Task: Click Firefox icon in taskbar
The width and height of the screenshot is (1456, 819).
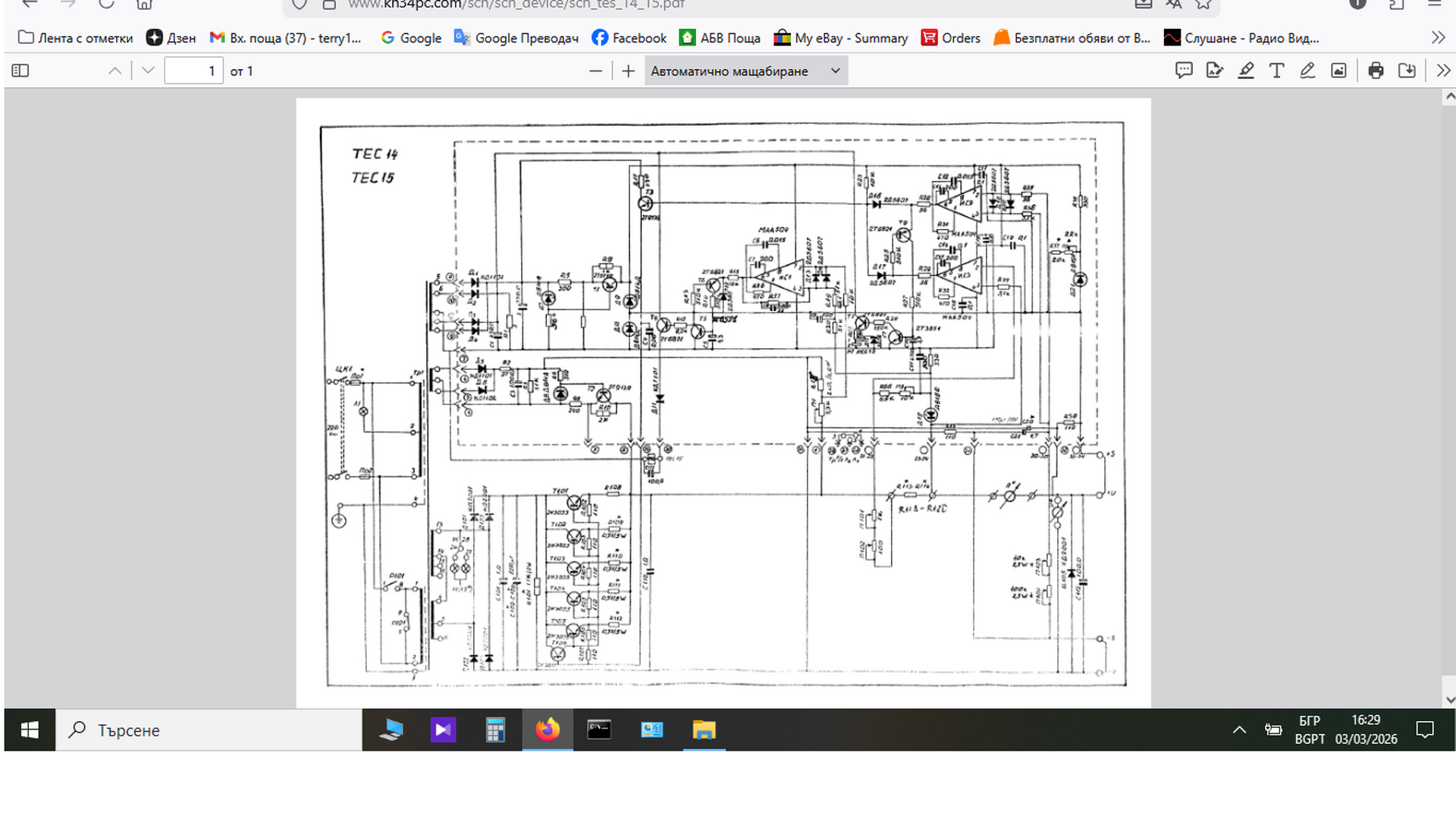Action: pos(548,730)
